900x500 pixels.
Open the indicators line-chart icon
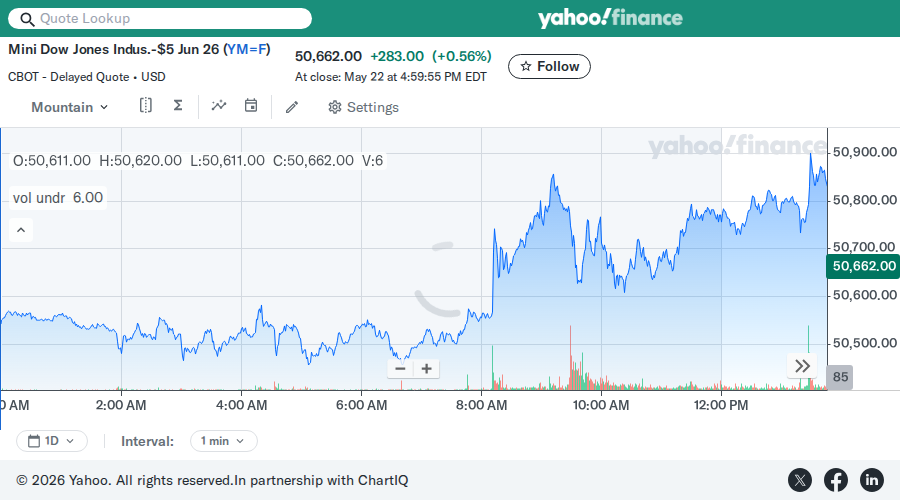point(219,106)
